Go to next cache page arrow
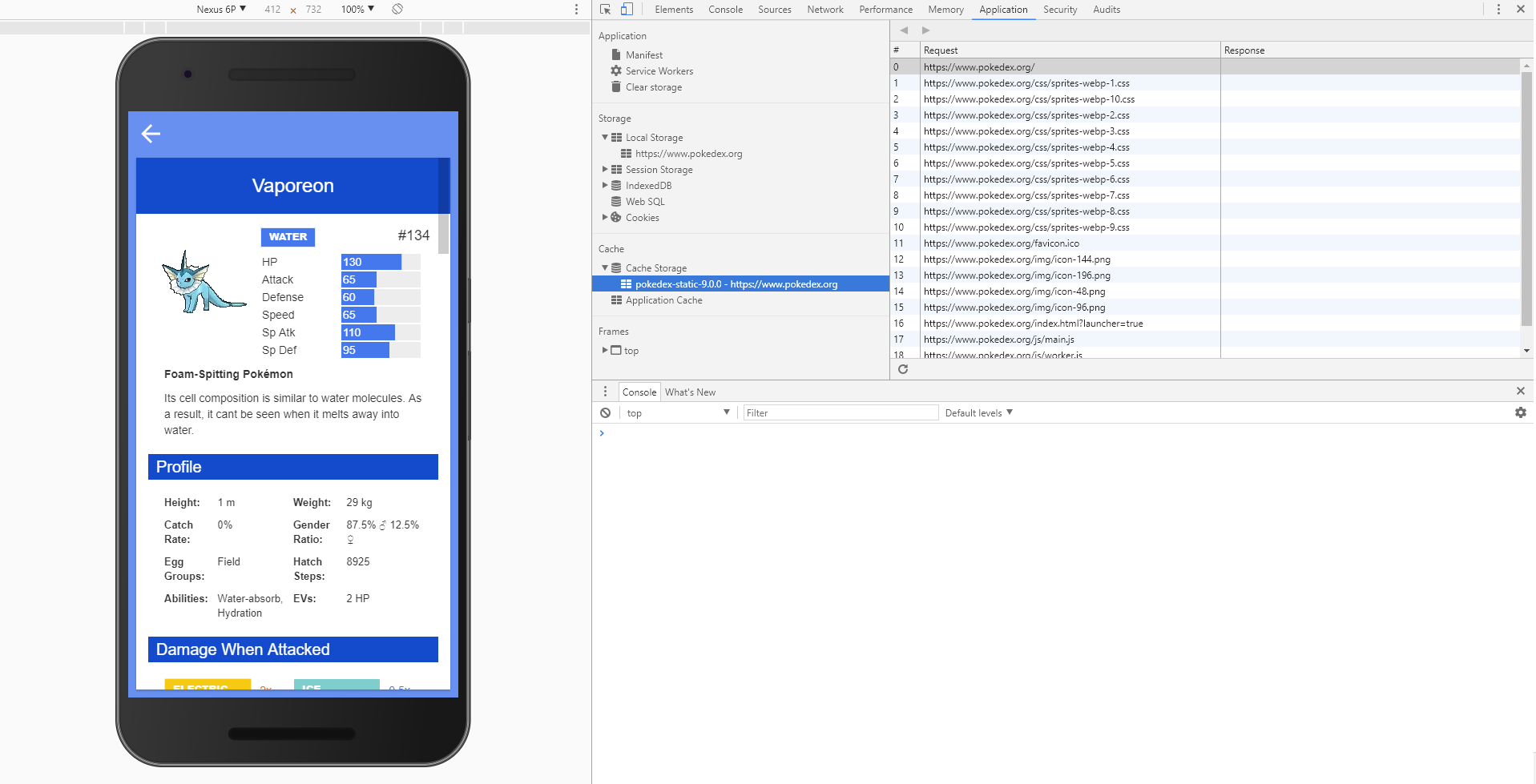The height and width of the screenshot is (784, 1536). pyautogui.click(x=925, y=30)
